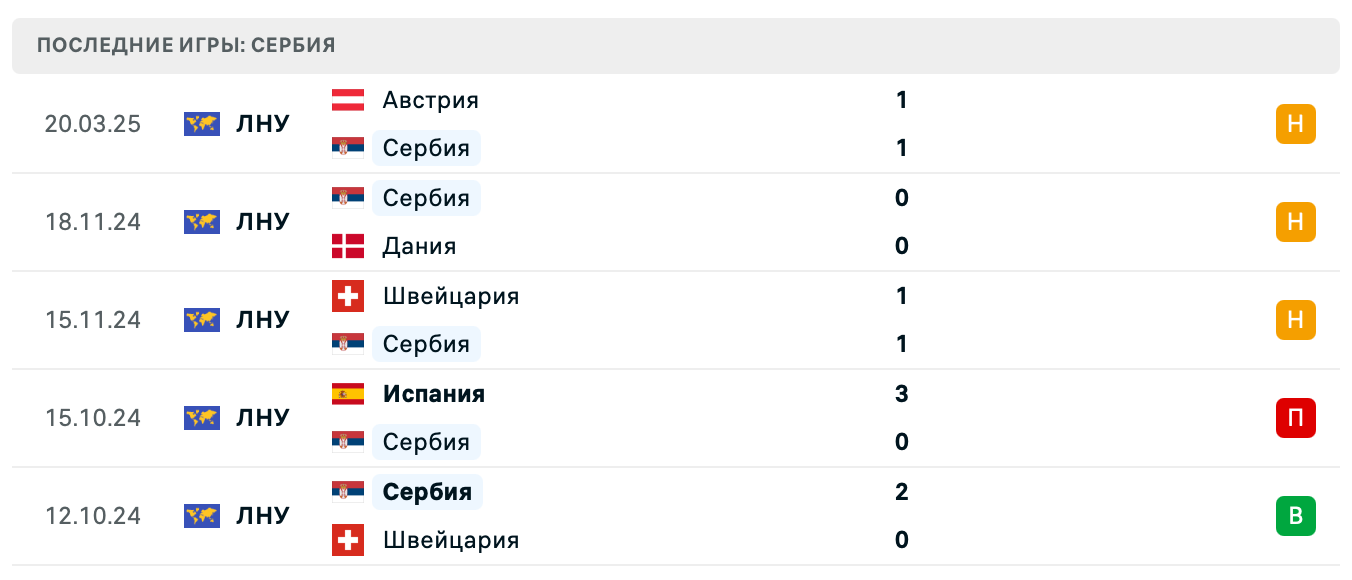
Task: Open the Австрия team page
Action: 430,99
